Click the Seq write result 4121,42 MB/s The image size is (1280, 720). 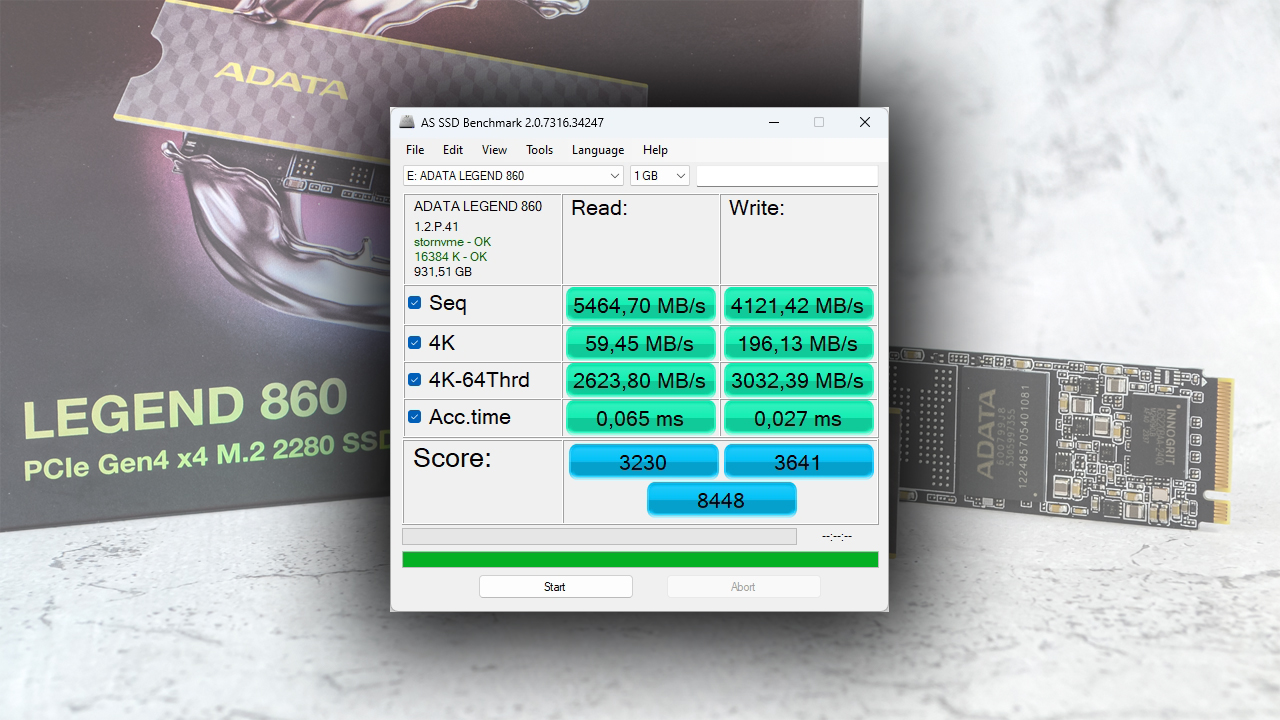click(798, 305)
